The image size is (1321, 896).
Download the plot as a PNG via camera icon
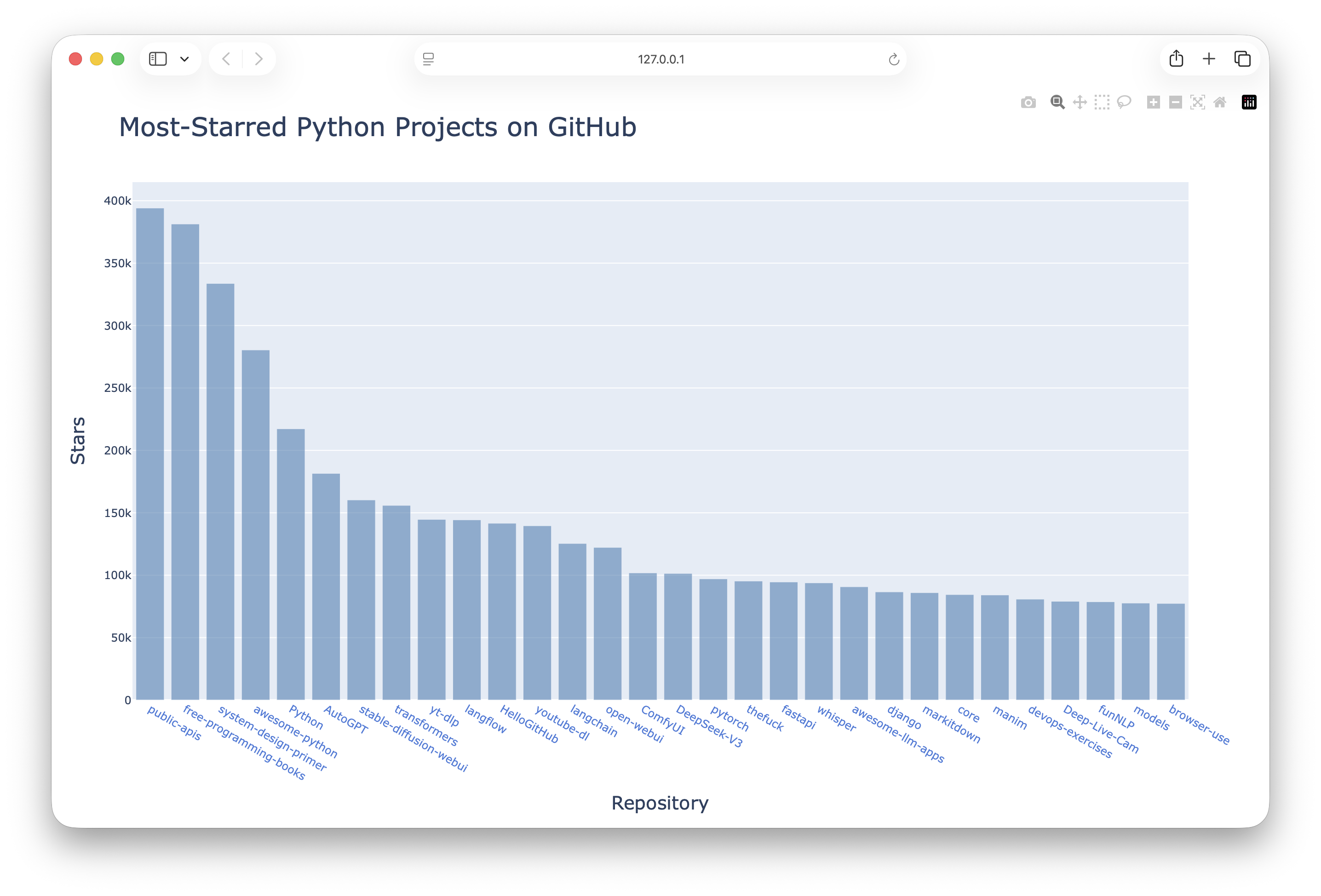point(1028,102)
